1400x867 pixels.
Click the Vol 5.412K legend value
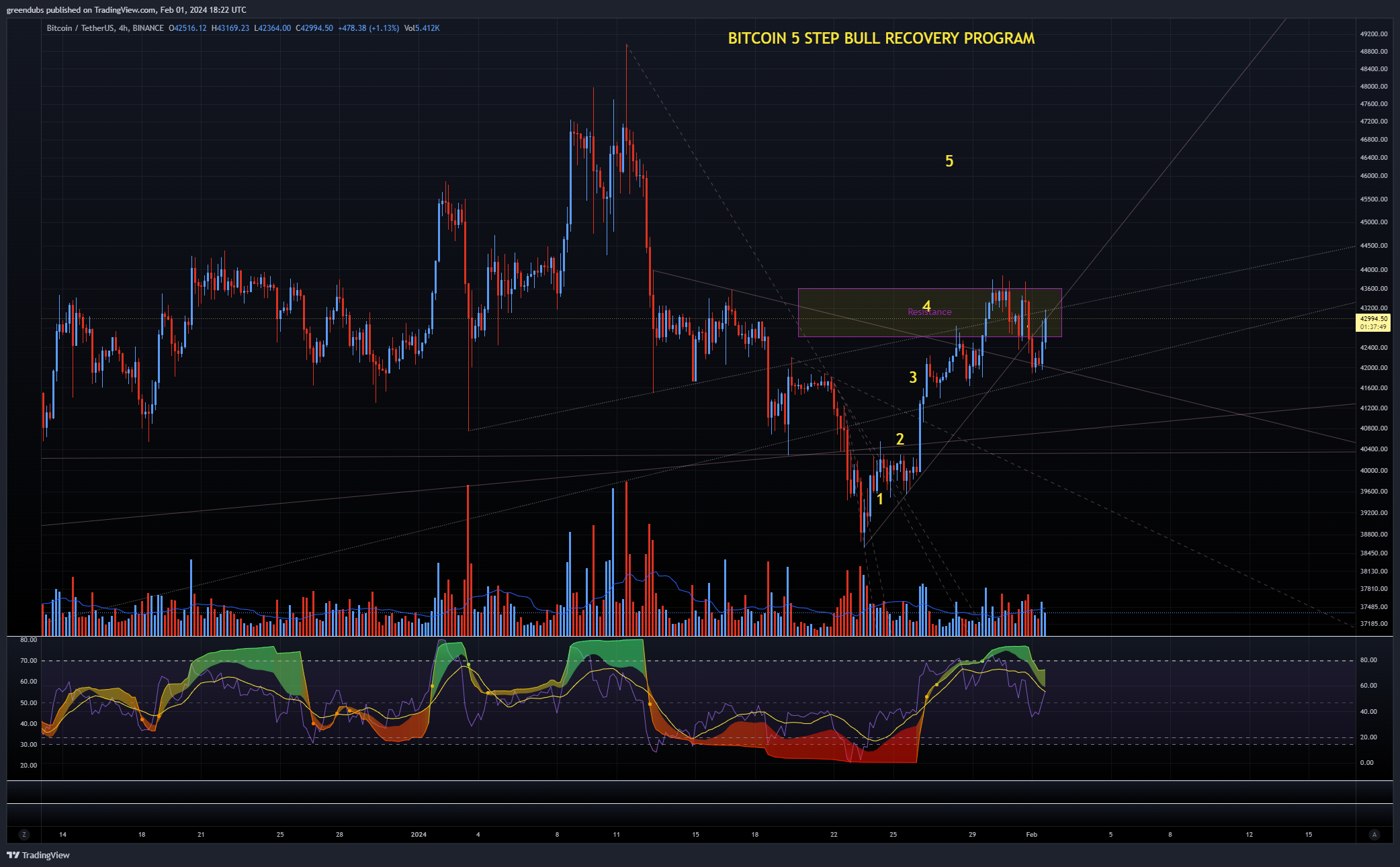[422, 28]
